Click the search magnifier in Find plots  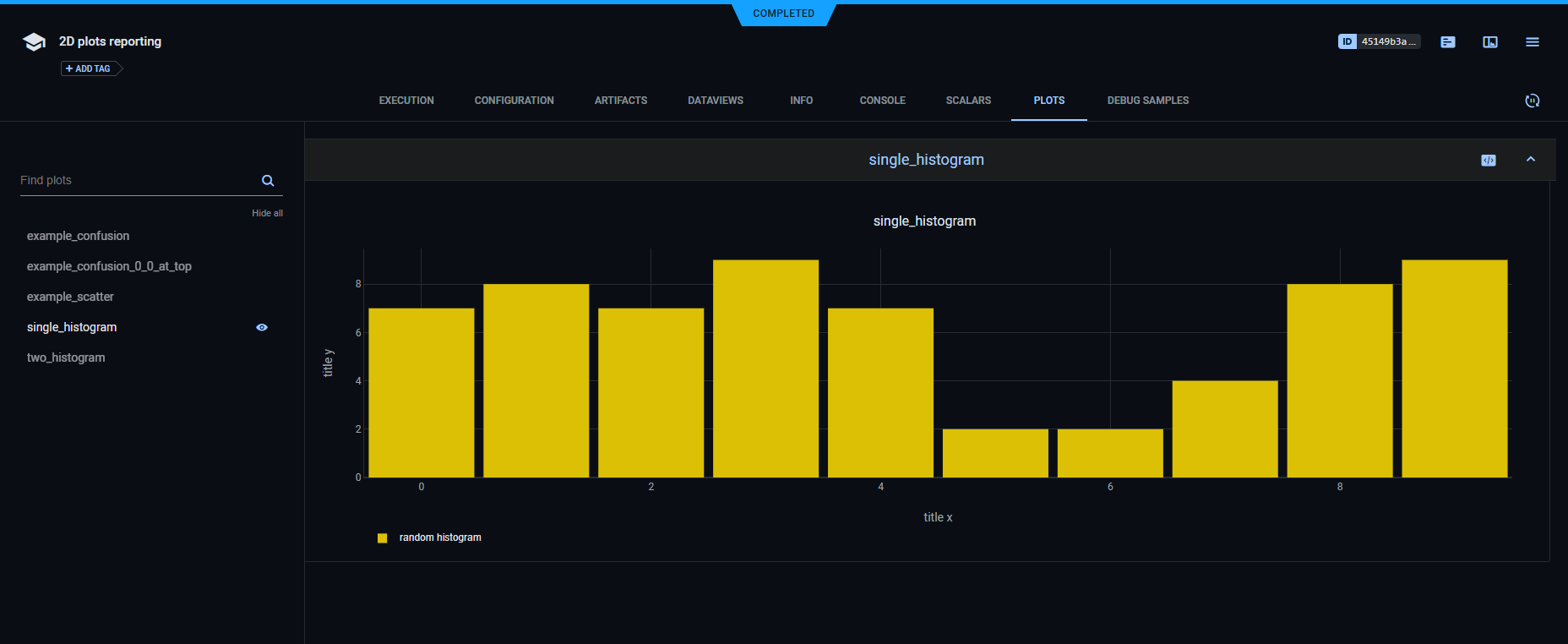tap(268, 181)
